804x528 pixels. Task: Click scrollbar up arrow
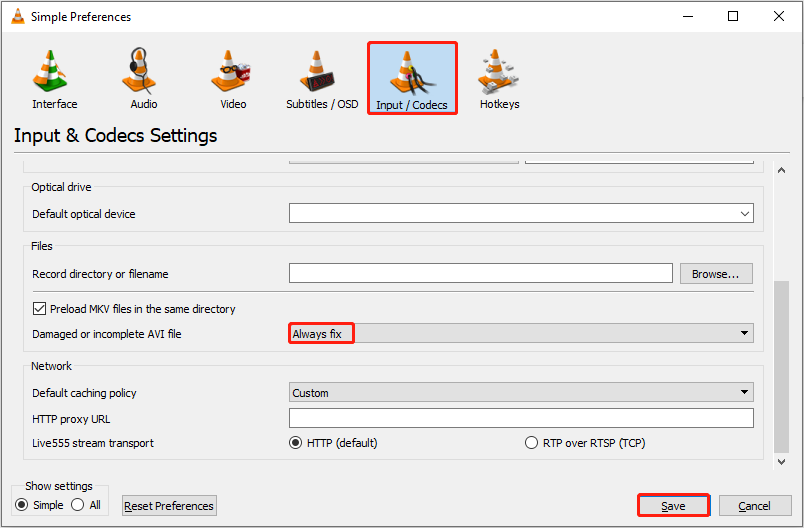click(x=781, y=170)
